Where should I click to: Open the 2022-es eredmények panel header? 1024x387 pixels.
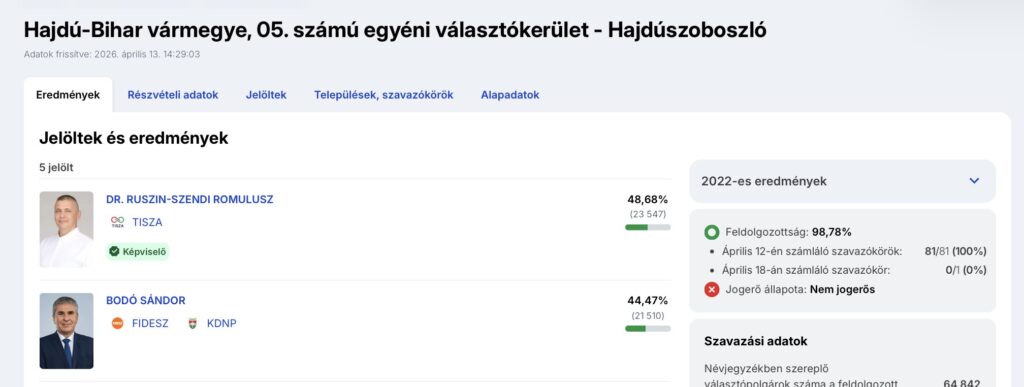pyautogui.click(x=842, y=181)
